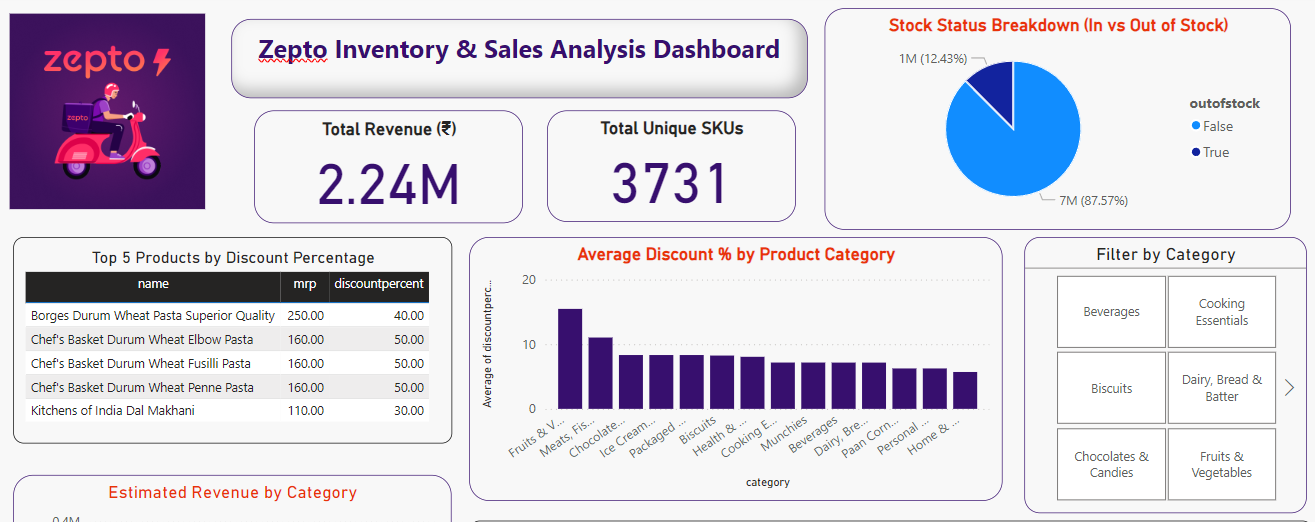Viewport: 1315px width, 522px height.
Task: Click the Home &... bar in chart
Action: pyautogui.click(x=965, y=391)
